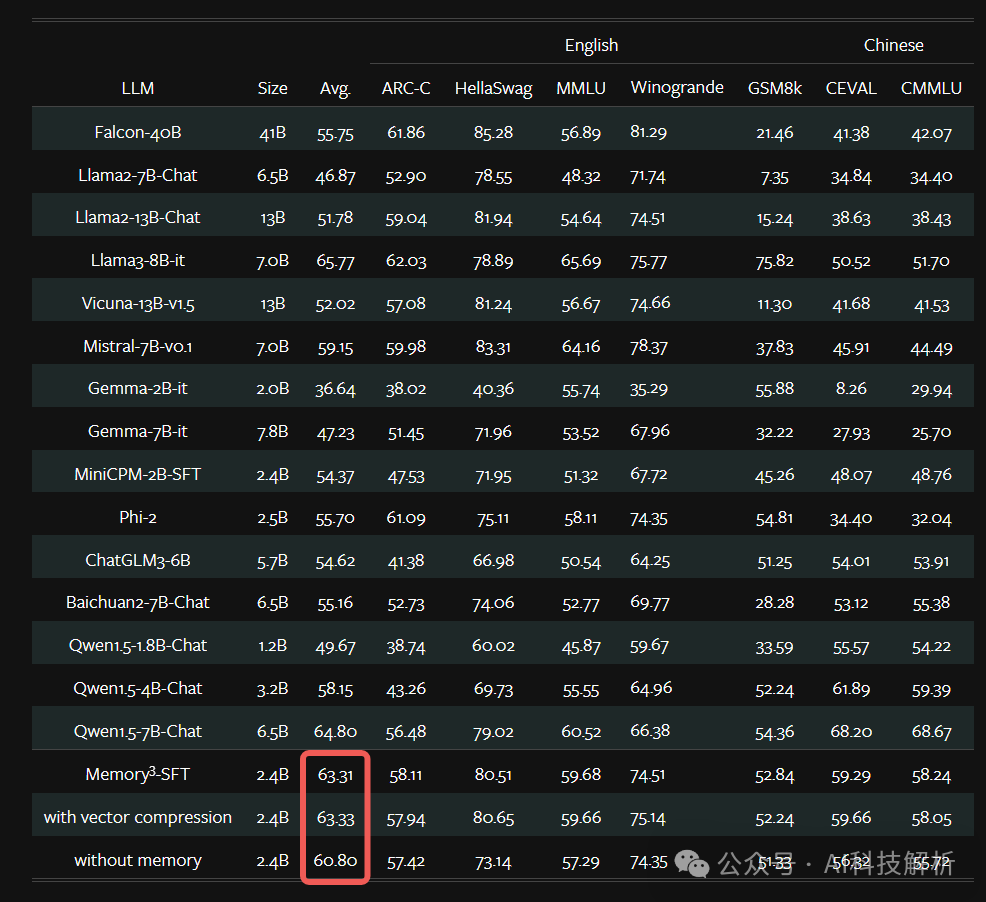Click Vicuna-13B-v1.5's Winogrande score 74.66

point(650,303)
